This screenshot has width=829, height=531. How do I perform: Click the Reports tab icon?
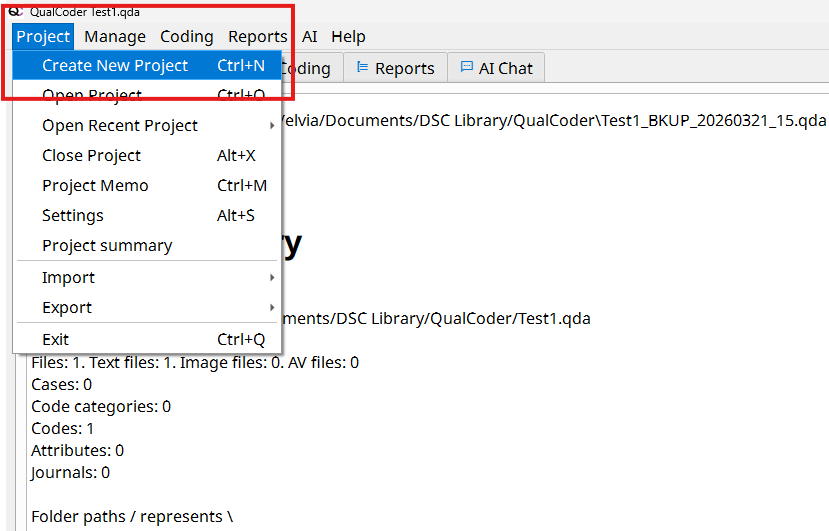[x=362, y=68]
